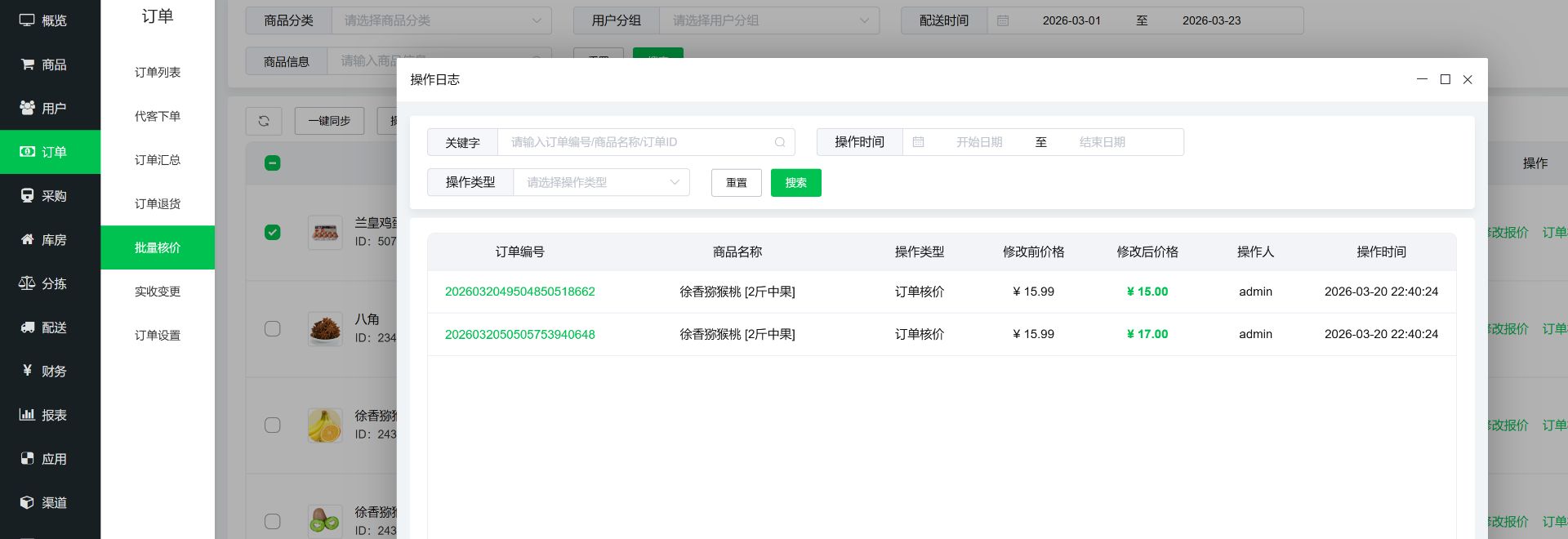Maximize the 操作日志 dialog

pyautogui.click(x=1445, y=79)
